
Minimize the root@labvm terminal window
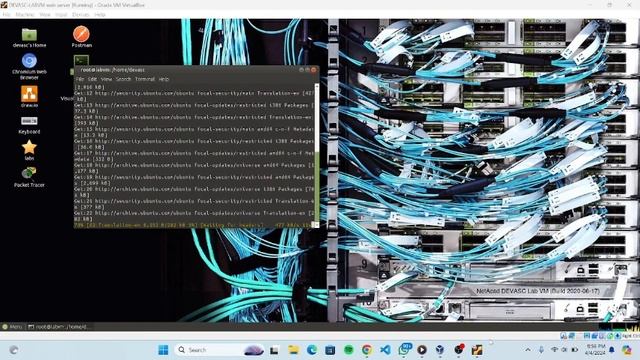point(301,70)
